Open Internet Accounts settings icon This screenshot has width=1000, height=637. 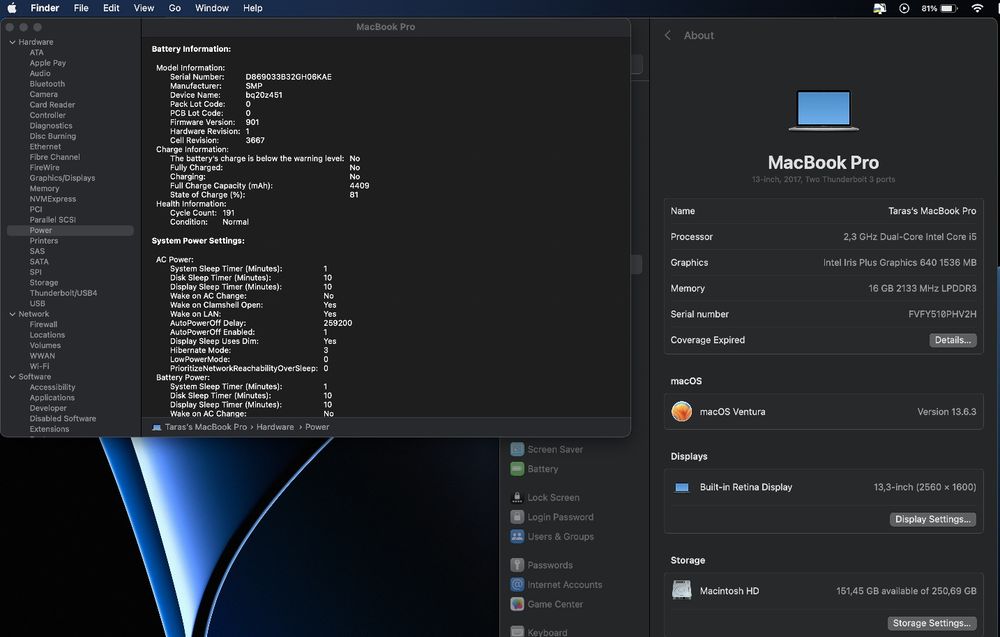click(x=517, y=584)
